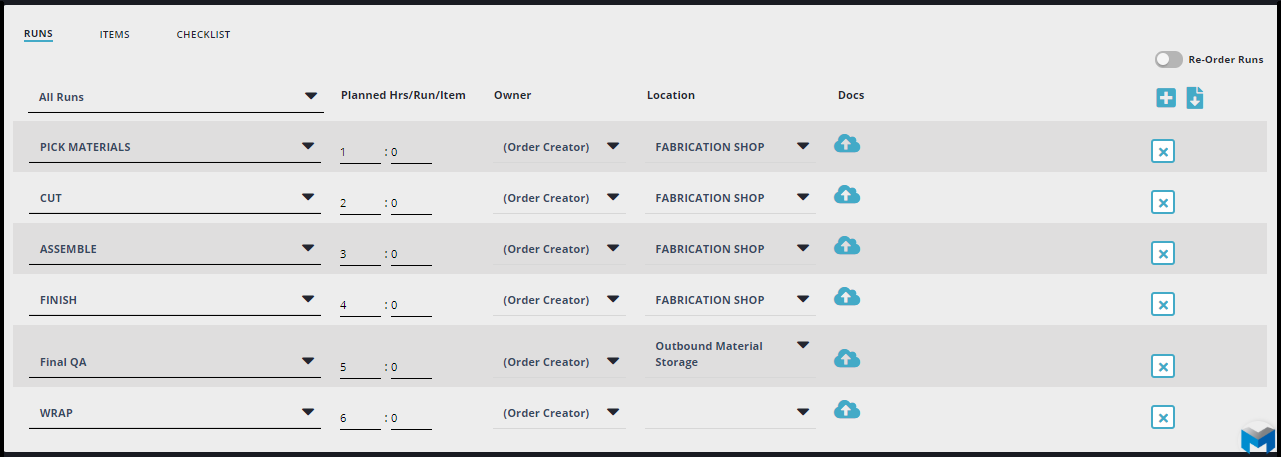Open the empty Location dropdown for WRAP
Viewport: 1281px width, 457px height.
click(802, 411)
